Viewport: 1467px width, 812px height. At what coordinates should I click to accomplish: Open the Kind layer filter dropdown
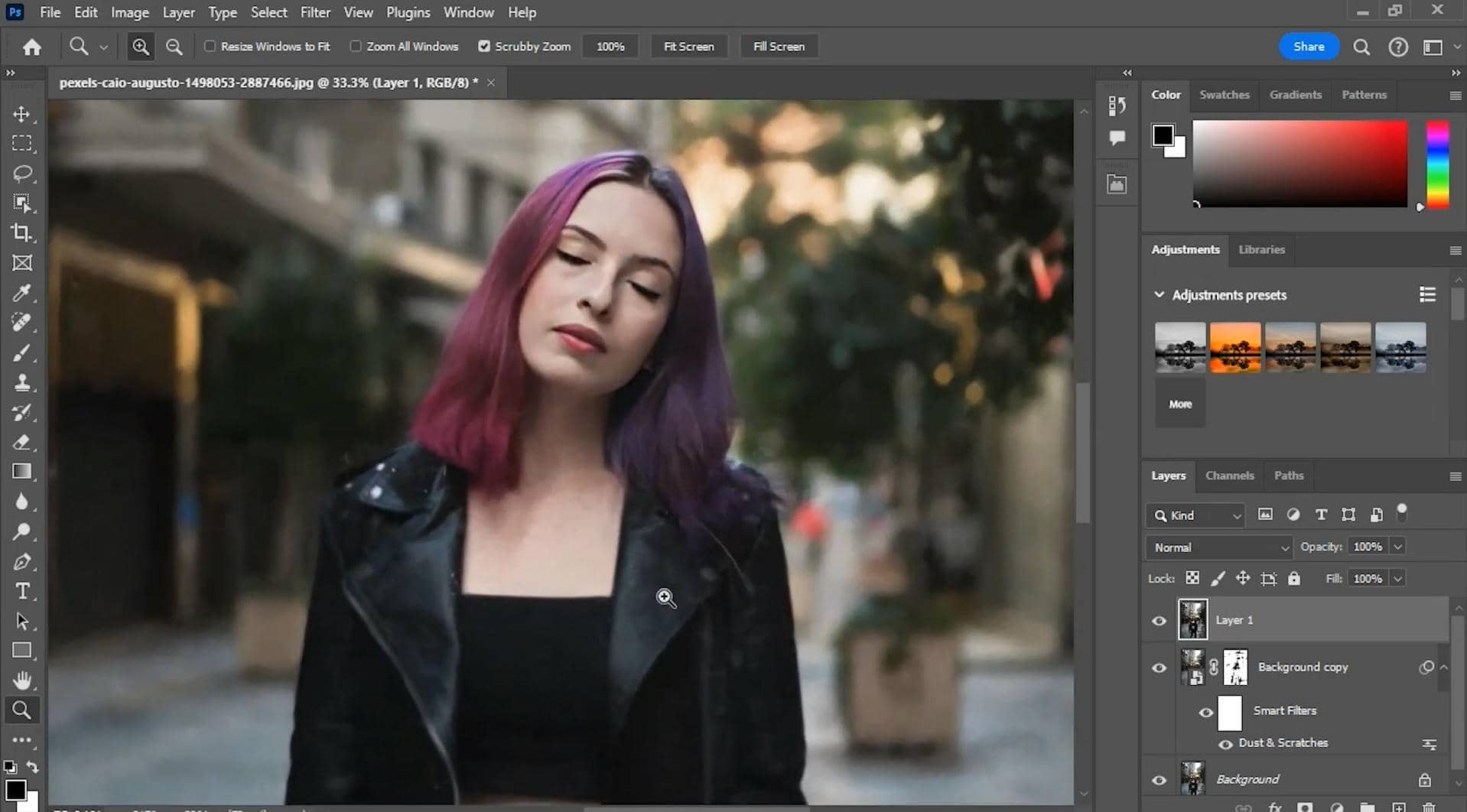point(1195,515)
